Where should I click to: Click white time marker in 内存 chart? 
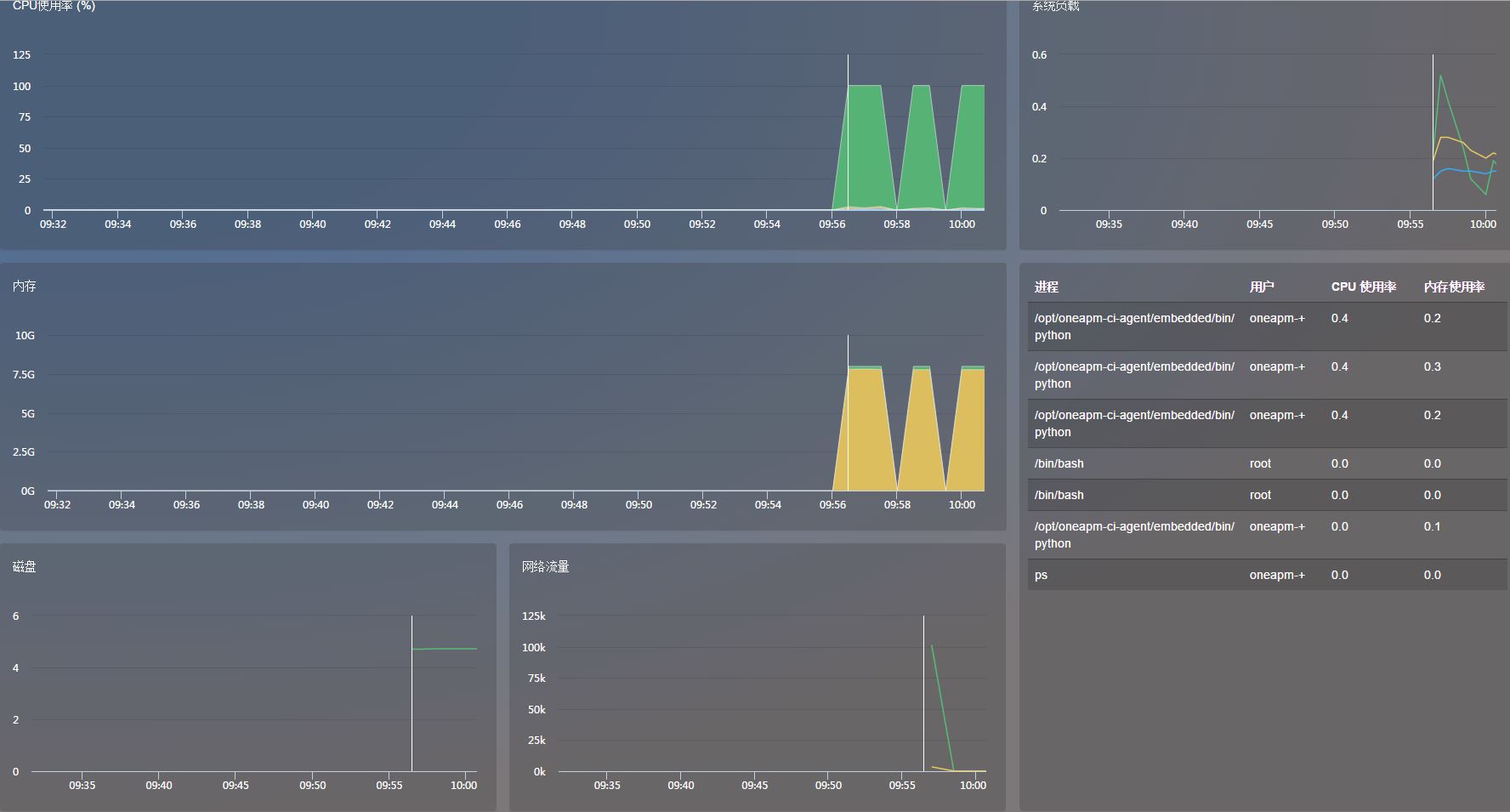848,412
